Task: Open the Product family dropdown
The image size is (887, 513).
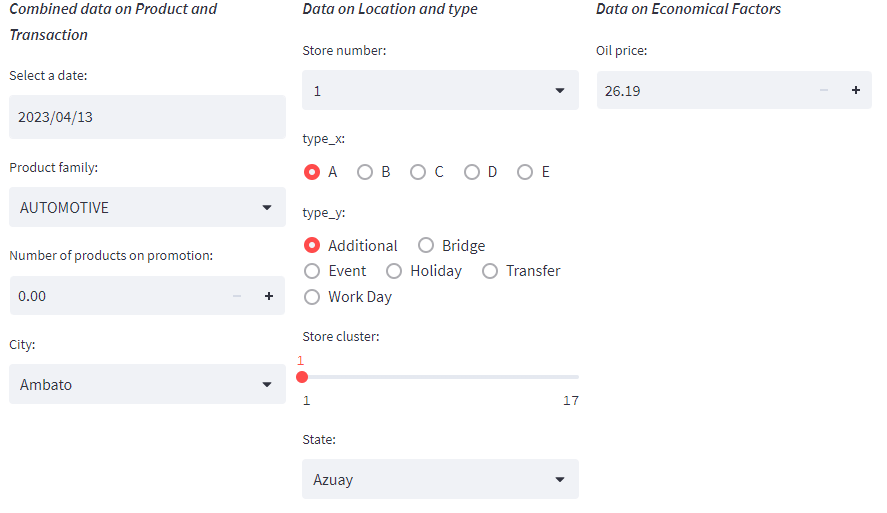Action: click(x=147, y=208)
